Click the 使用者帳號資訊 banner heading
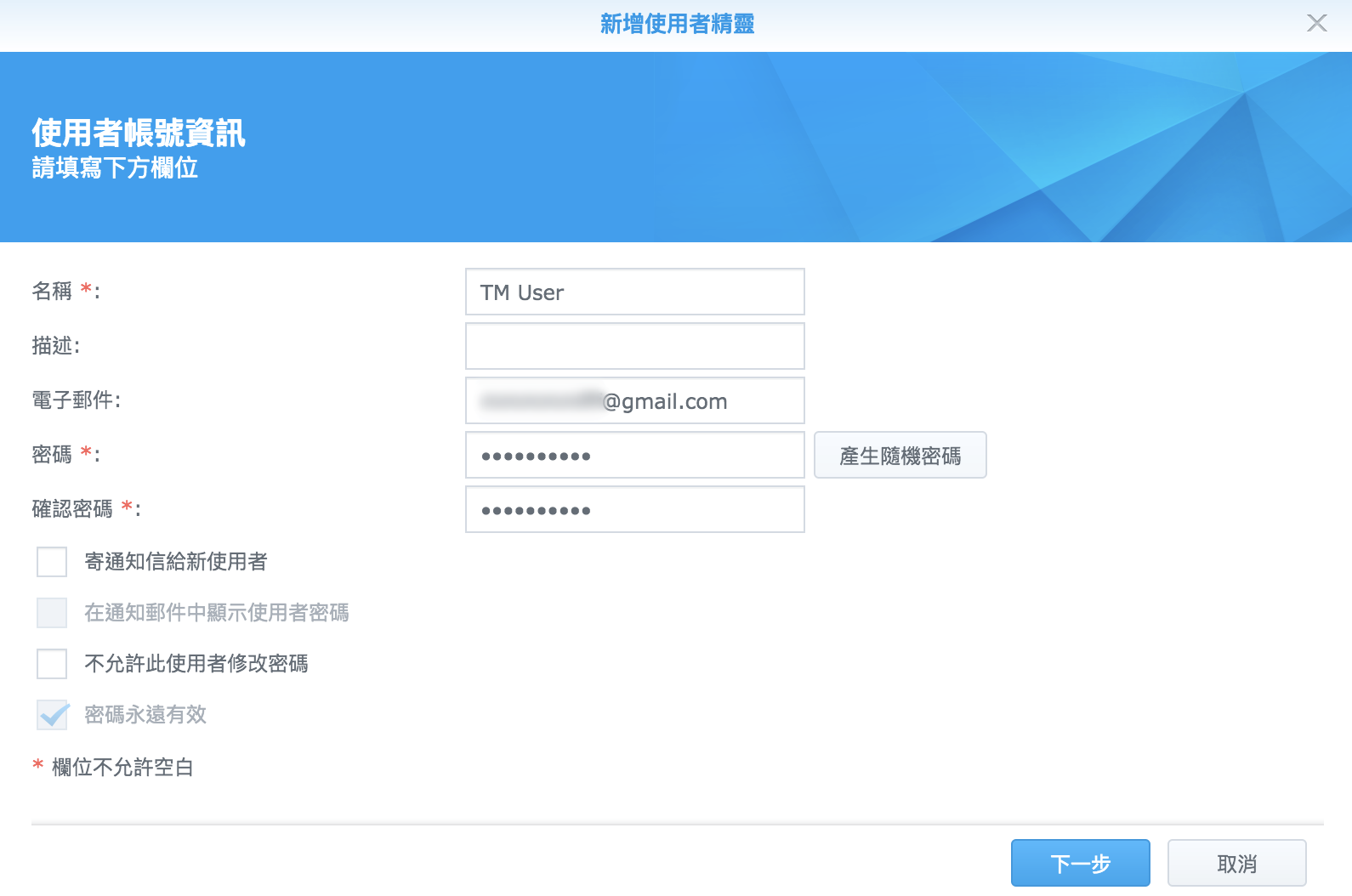Viewport: 1352px width, 896px height. (139, 133)
